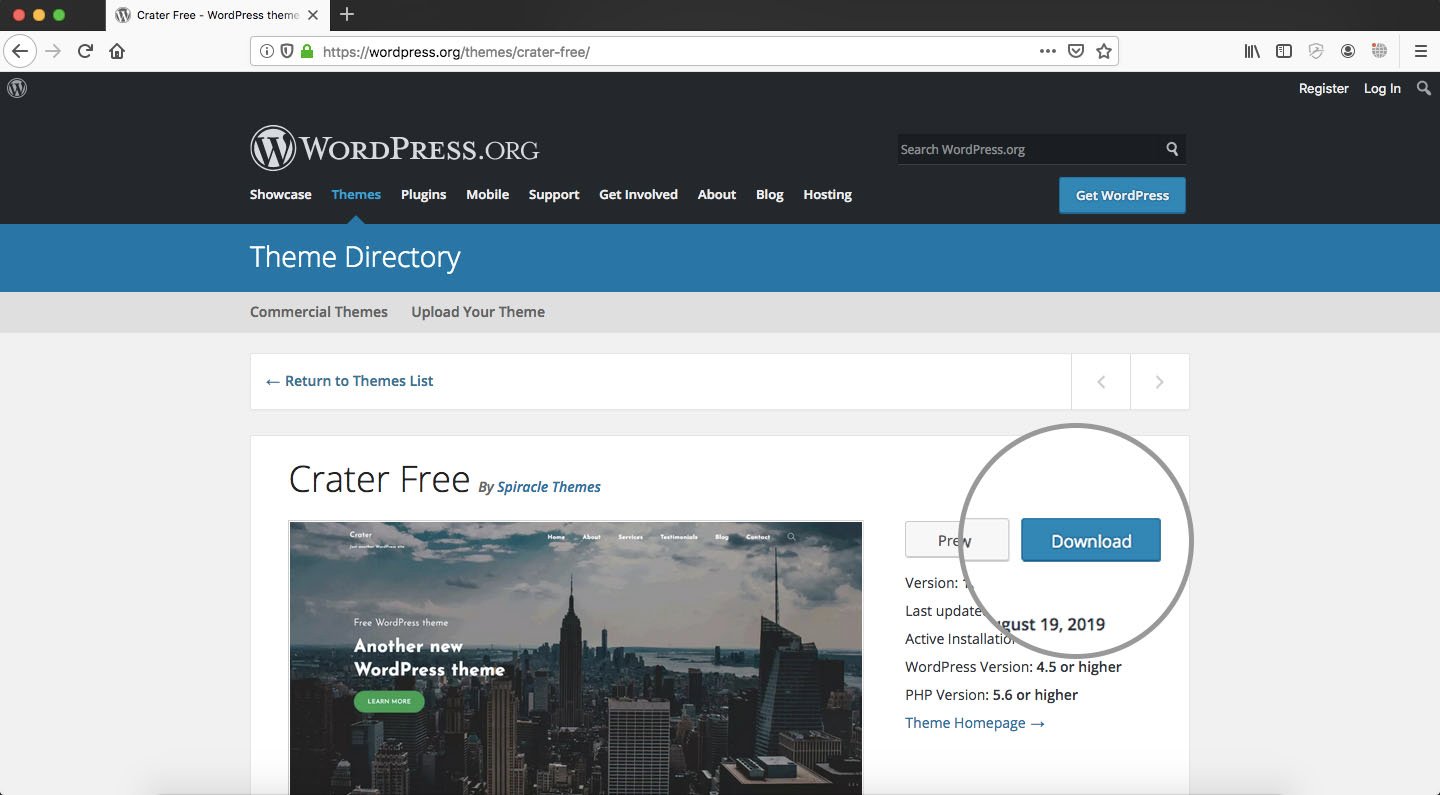Select Themes in the main navigation
Image resolution: width=1440 pixels, height=795 pixels.
356,194
